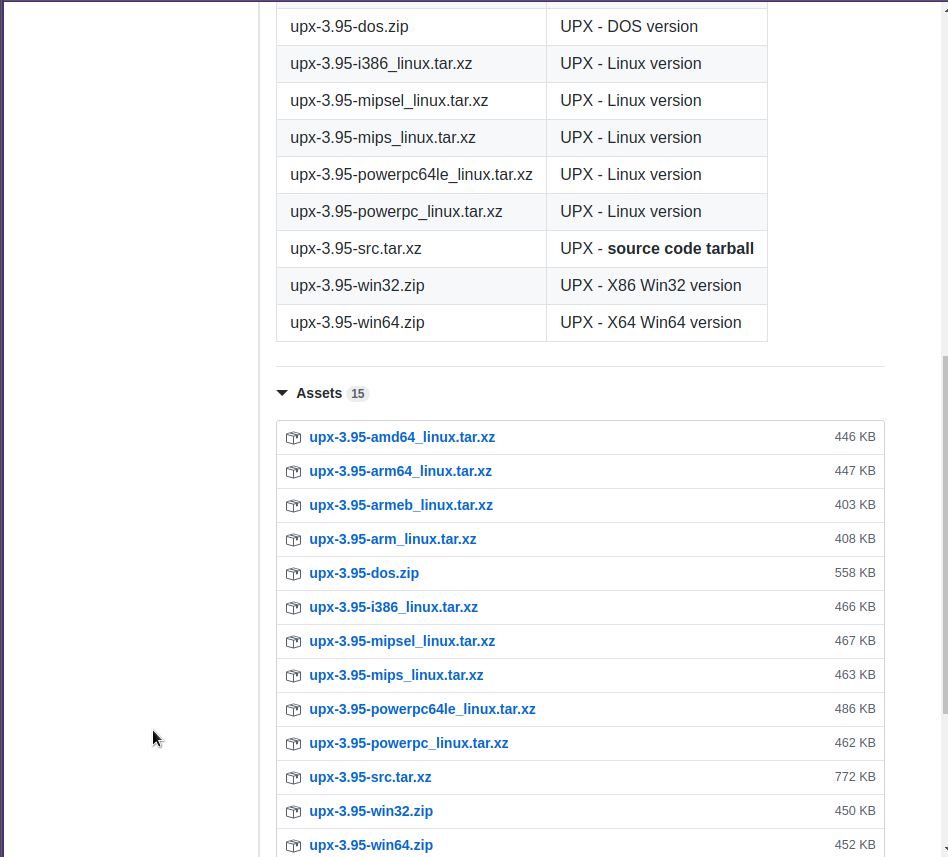Select table cell upx-3.95-src.tar.xz
Viewport: 948px width, 857px height.
411,249
